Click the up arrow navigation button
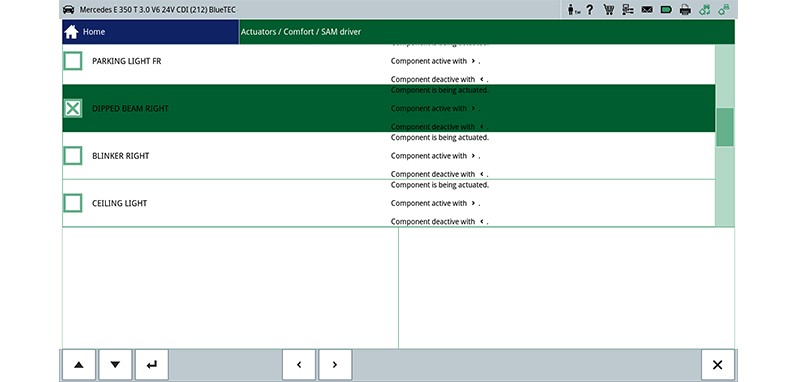 coord(79,365)
